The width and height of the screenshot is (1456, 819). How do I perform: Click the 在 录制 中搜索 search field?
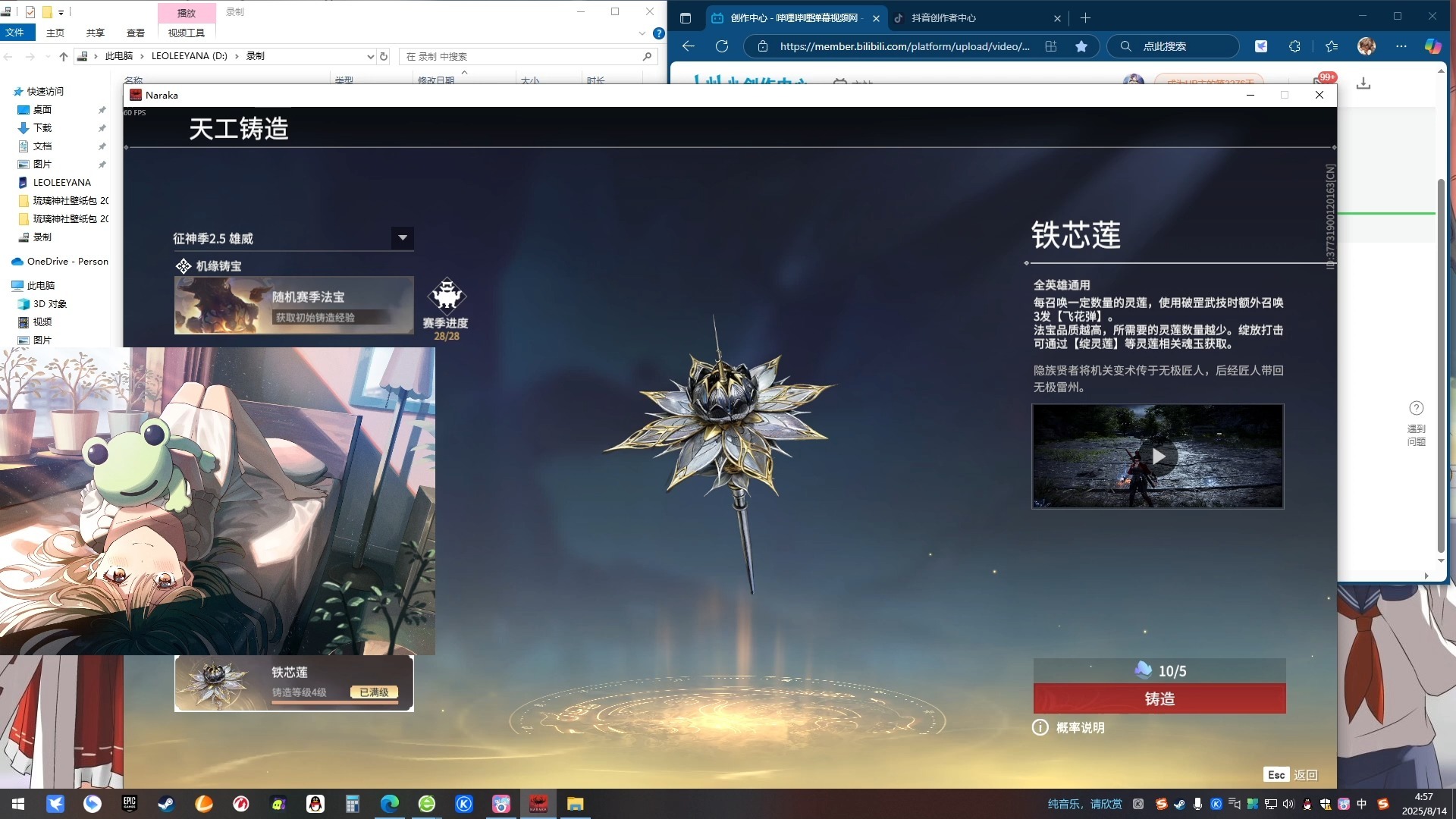pos(527,56)
